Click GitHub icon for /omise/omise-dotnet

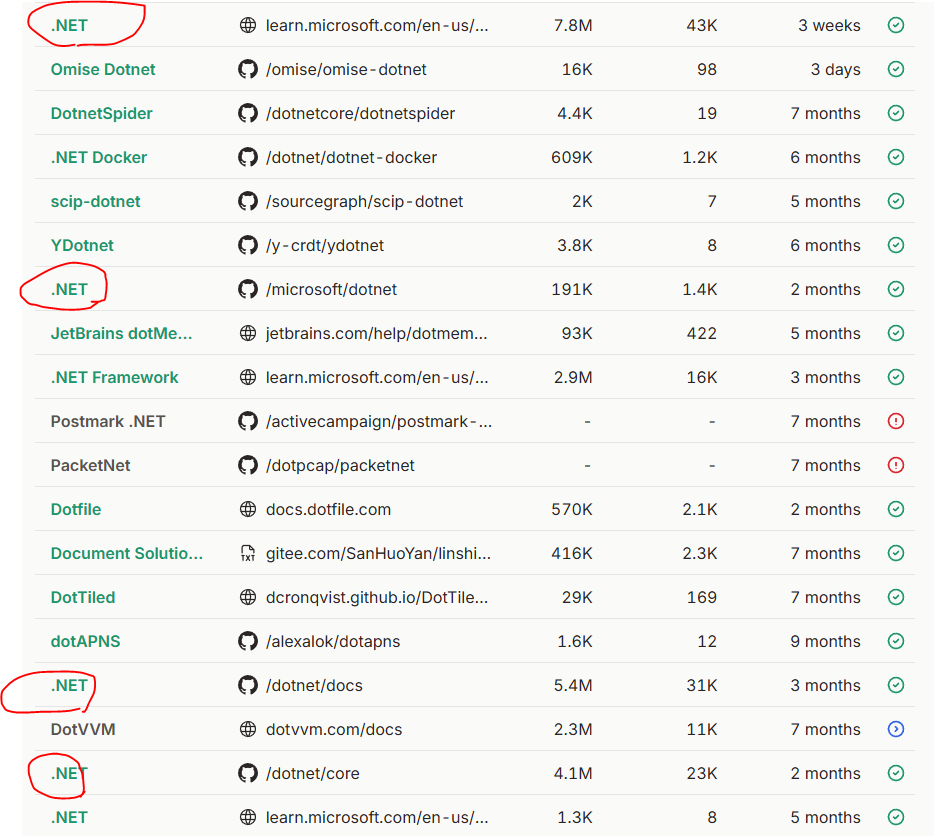click(248, 69)
